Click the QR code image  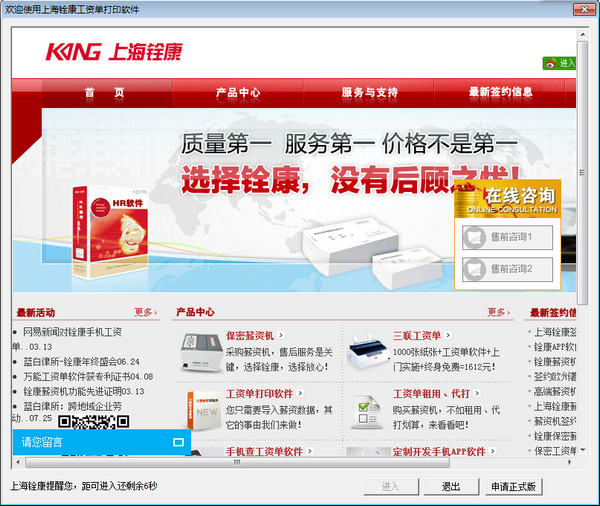(94, 421)
